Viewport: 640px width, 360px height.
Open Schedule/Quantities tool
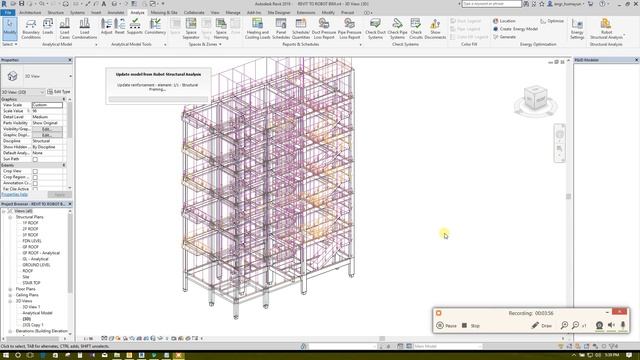(x=301, y=29)
